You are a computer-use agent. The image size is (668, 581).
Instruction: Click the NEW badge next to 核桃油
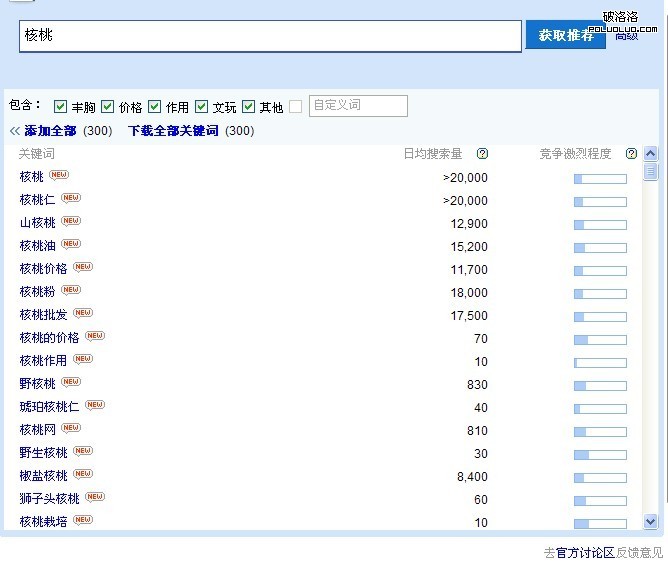point(71,245)
